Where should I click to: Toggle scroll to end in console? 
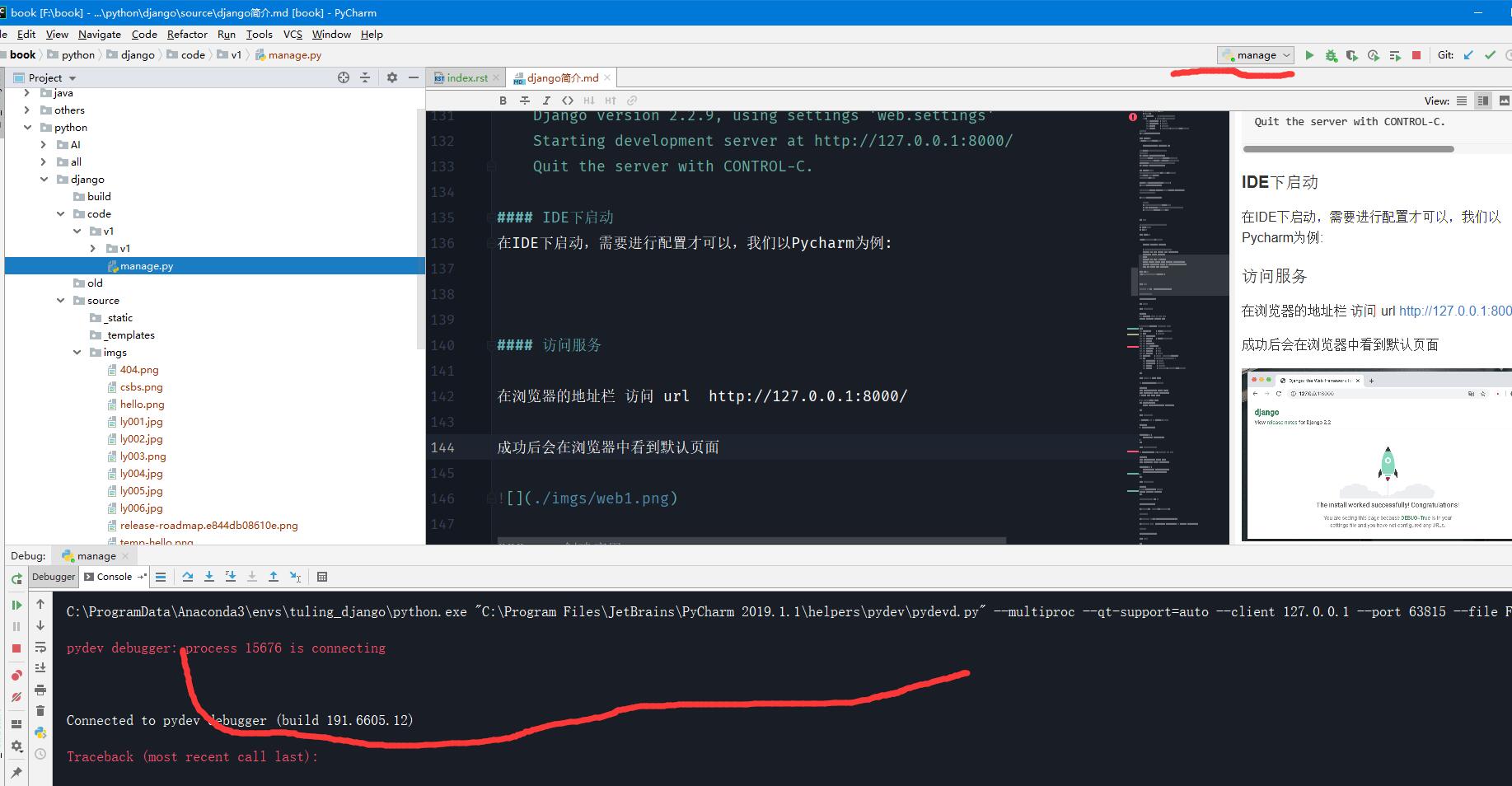click(40, 668)
